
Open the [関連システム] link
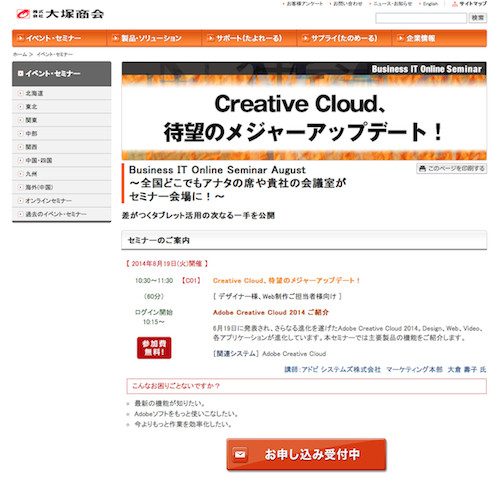tap(236, 354)
